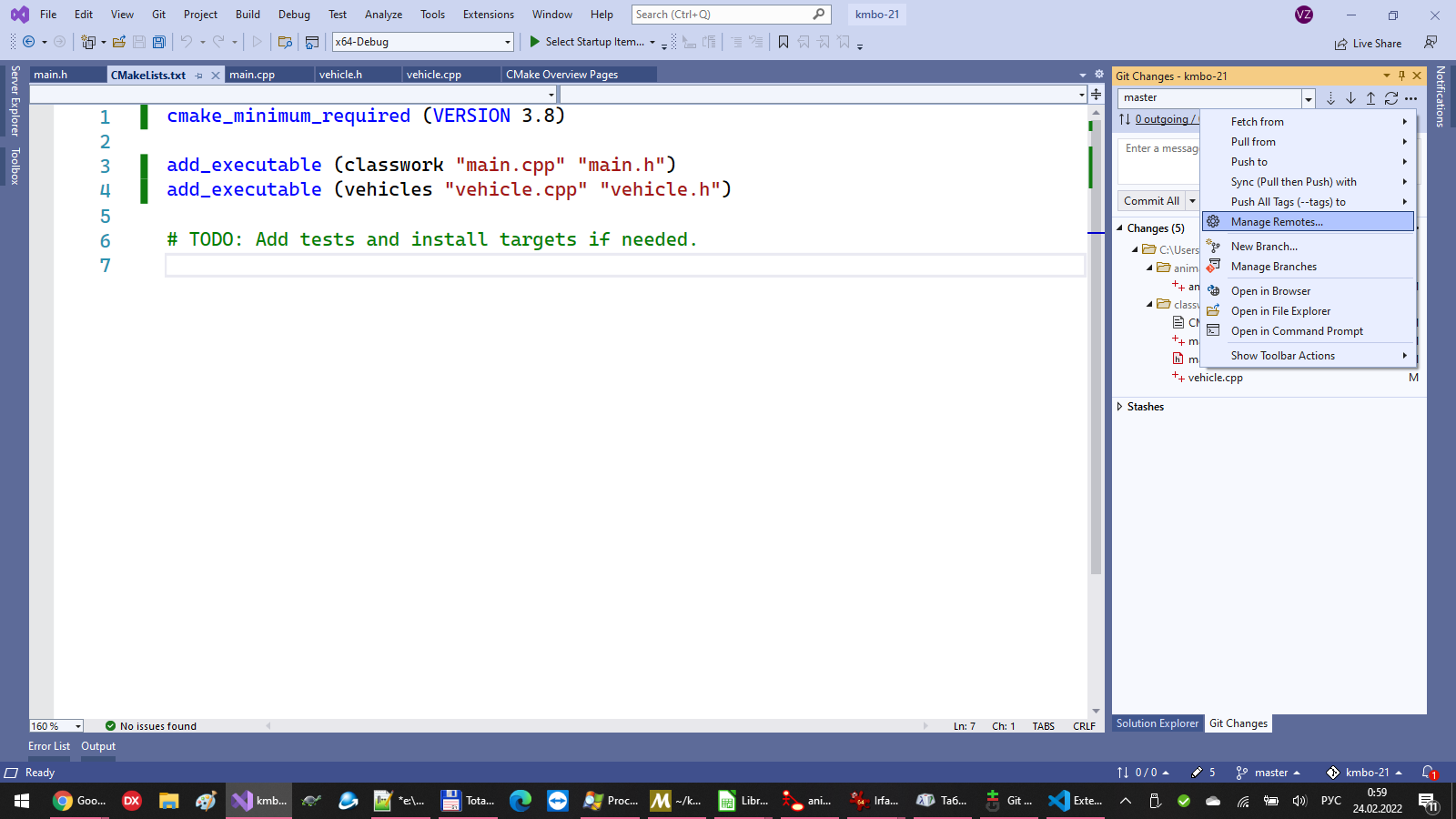The width and height of the screenshot is (1456, 819).
Task: Save the file with the save icon
Action: [138, 42]
